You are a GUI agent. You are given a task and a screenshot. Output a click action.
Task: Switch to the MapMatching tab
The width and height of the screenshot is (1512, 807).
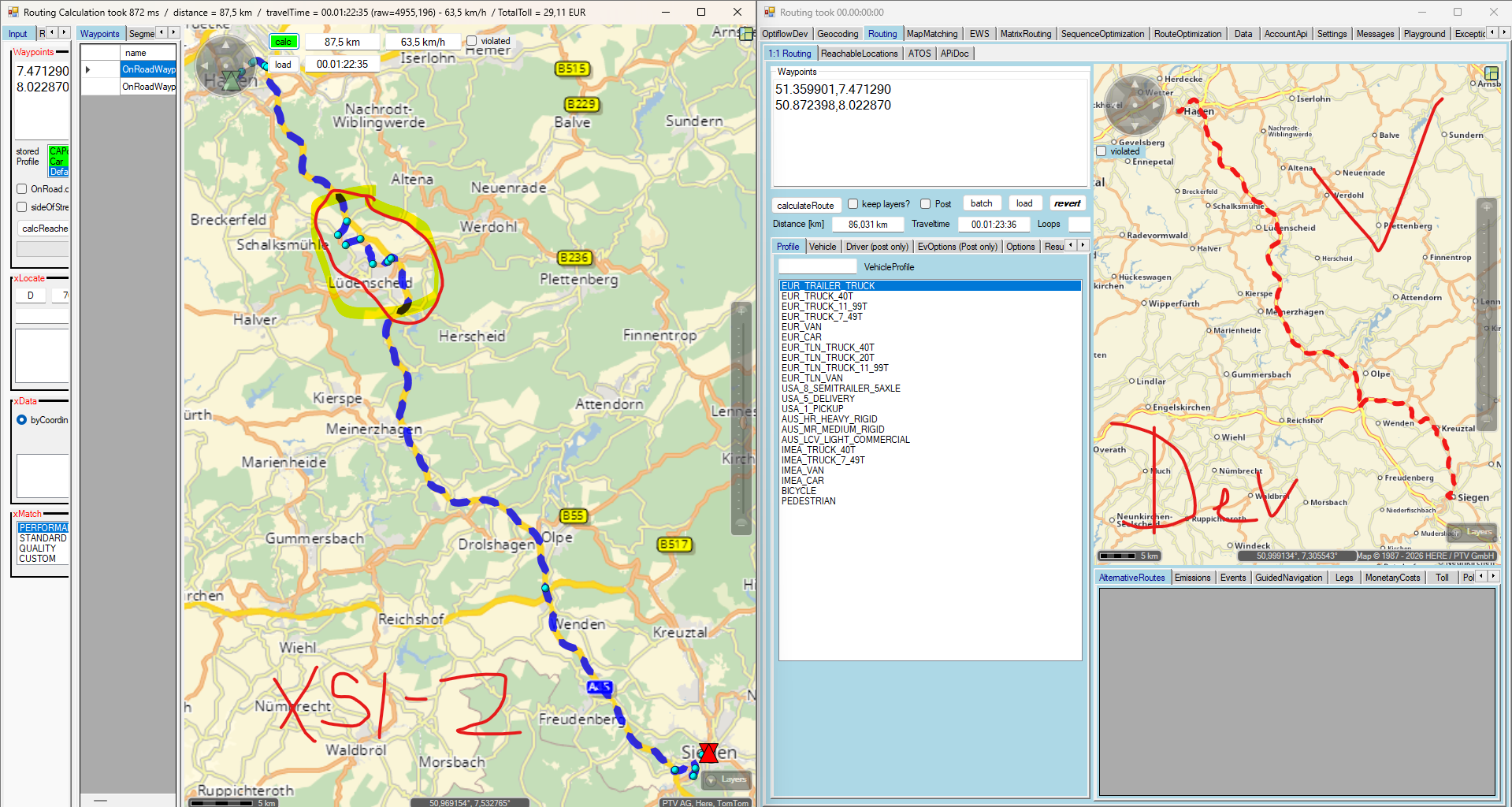[x=931, y=34]
